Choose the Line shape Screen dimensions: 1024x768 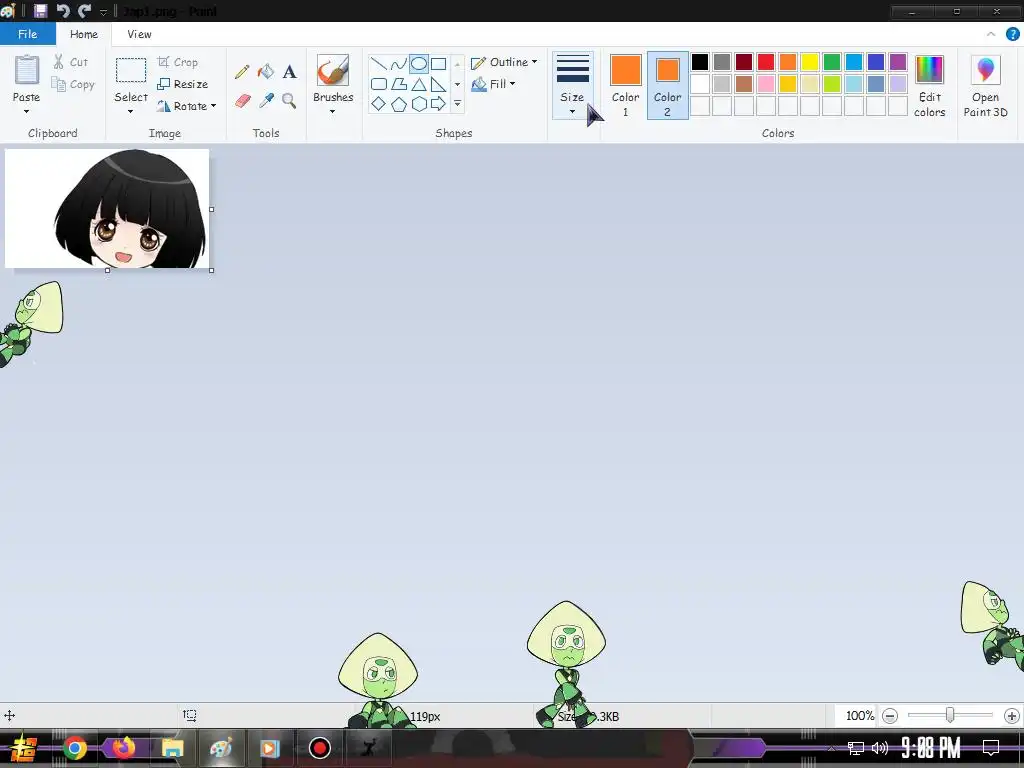pos(378,64)
